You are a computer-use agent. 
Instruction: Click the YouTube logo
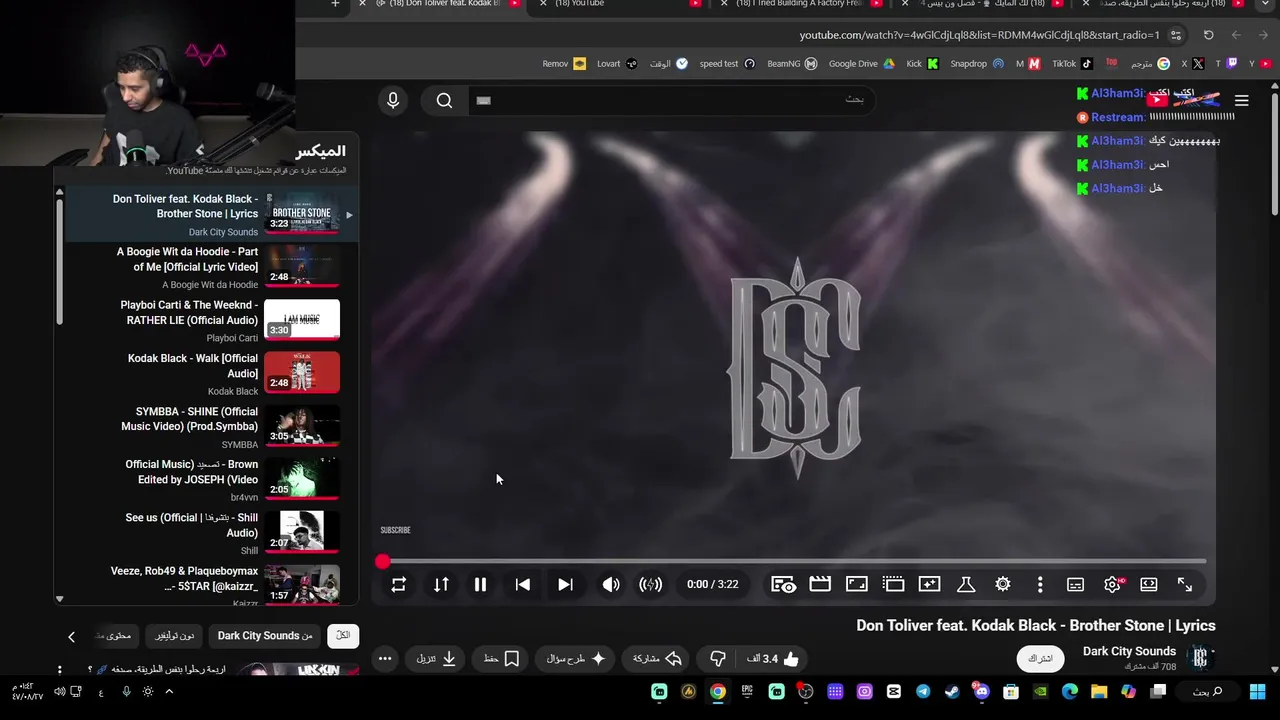click(x=1183, y=99)
